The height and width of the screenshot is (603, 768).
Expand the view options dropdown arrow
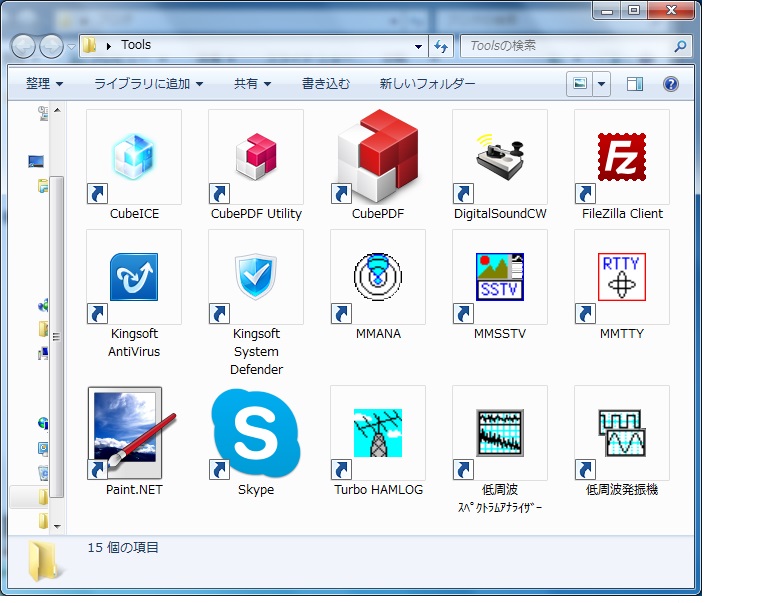point(601,84)
